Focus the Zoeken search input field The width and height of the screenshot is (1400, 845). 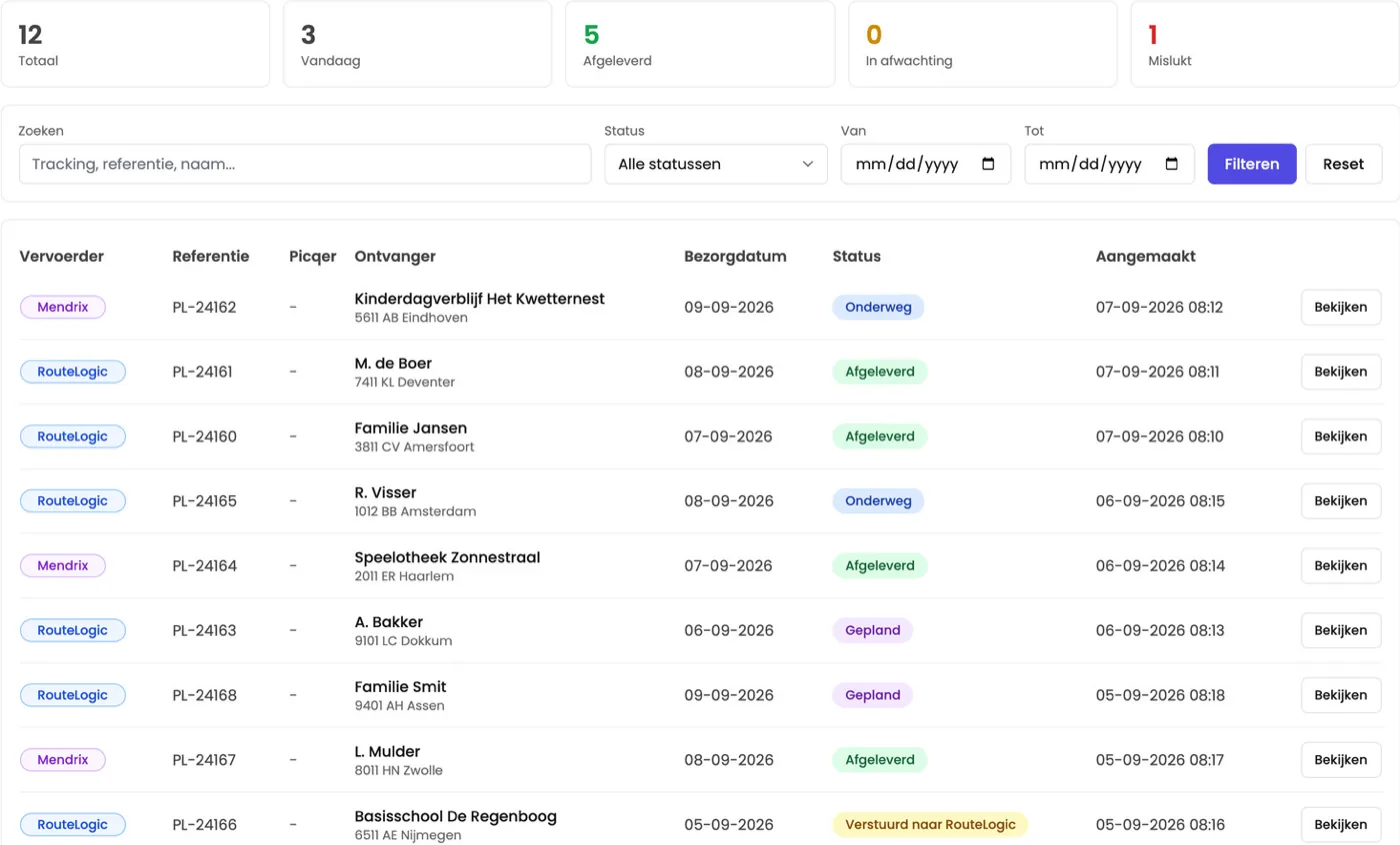click(x=305, y=164)
